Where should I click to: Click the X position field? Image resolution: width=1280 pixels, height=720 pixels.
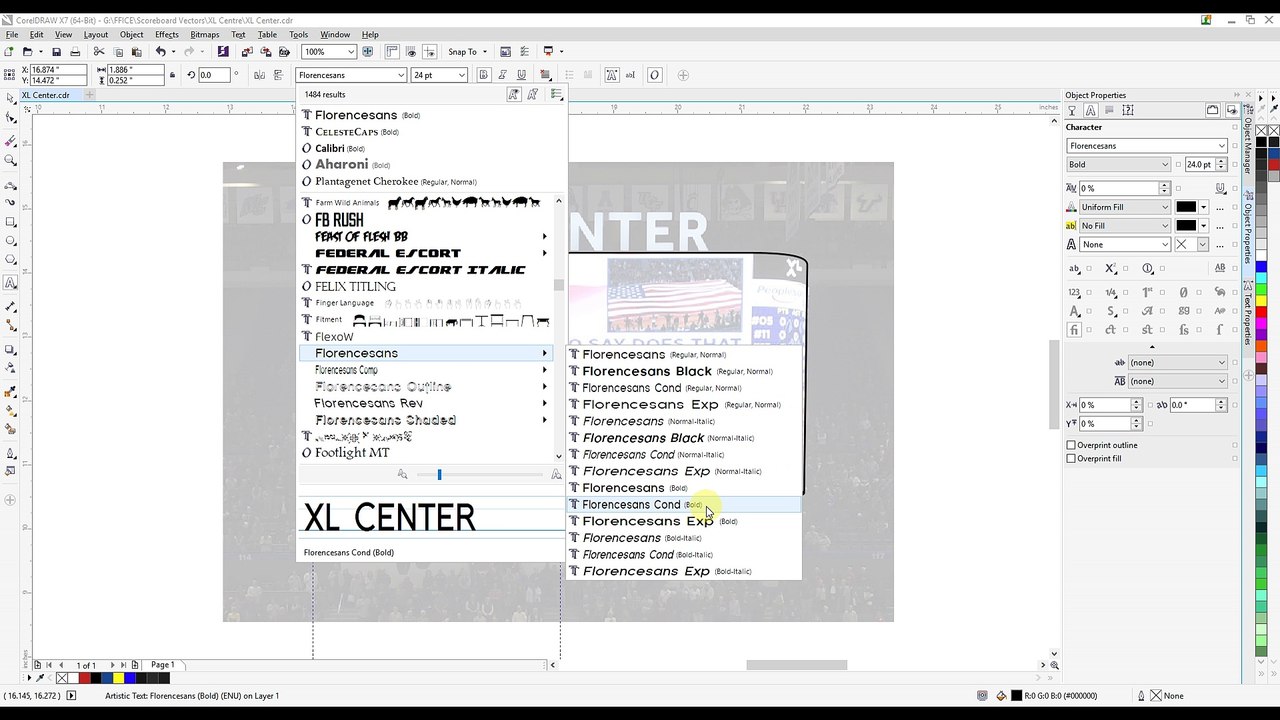(x=59, y=70)
